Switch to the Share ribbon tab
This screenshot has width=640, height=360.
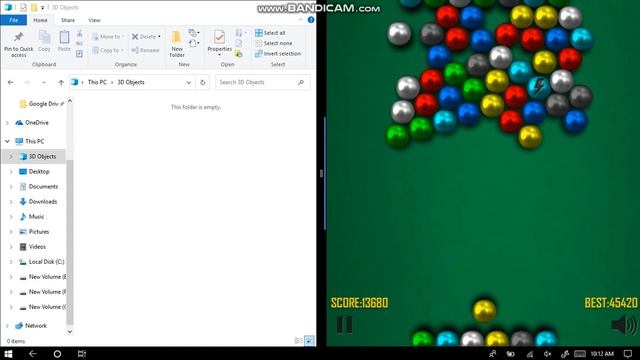(x=68, y=20)
